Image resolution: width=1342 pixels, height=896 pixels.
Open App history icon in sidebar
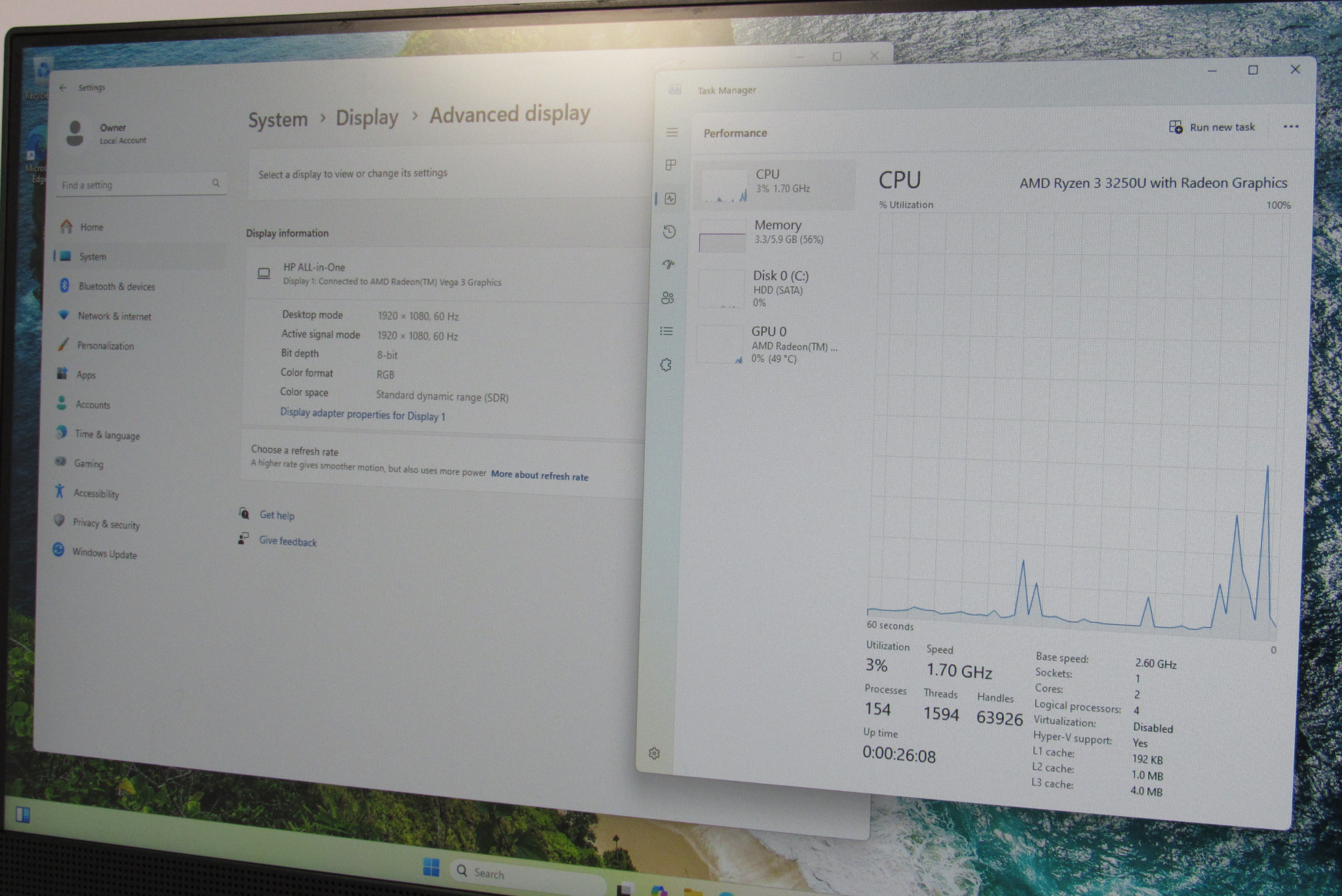point(669,231)
